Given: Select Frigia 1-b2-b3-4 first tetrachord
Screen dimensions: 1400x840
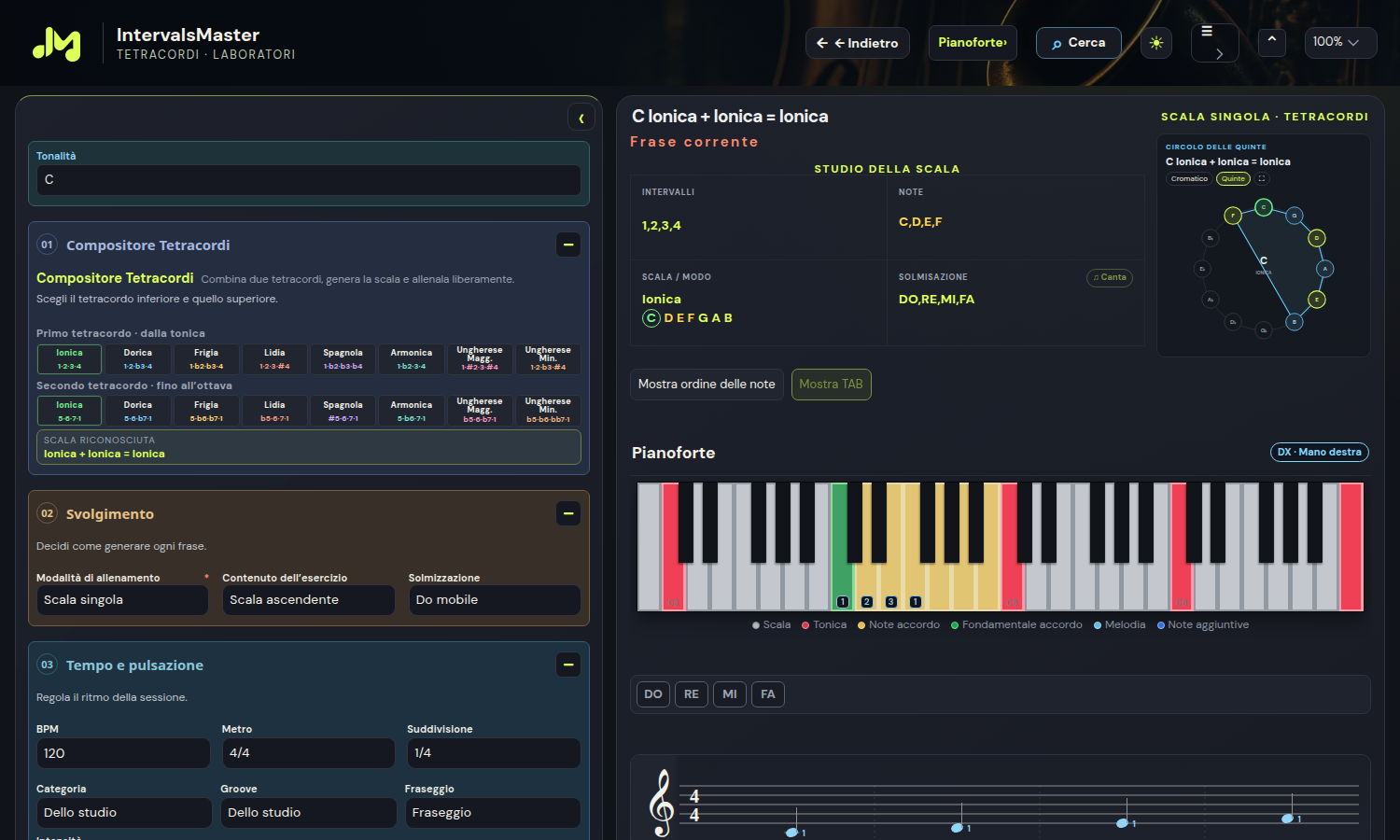Looking at the screenshot, I should (x=206, y=359).
